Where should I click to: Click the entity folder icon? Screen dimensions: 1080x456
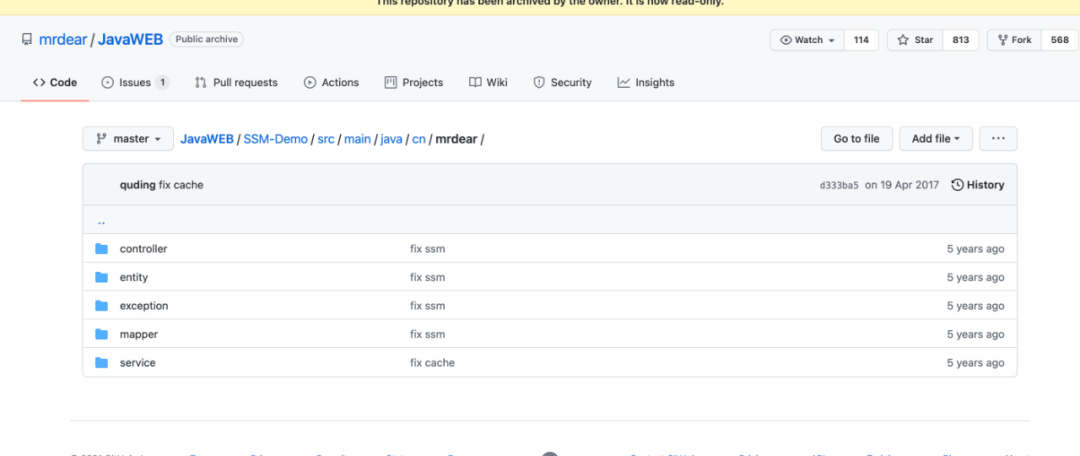tap(102, 277)
